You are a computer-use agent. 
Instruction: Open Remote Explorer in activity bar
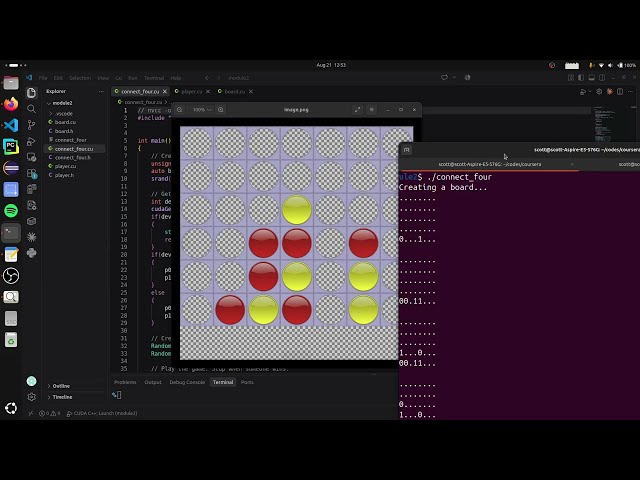coord(31,157)
